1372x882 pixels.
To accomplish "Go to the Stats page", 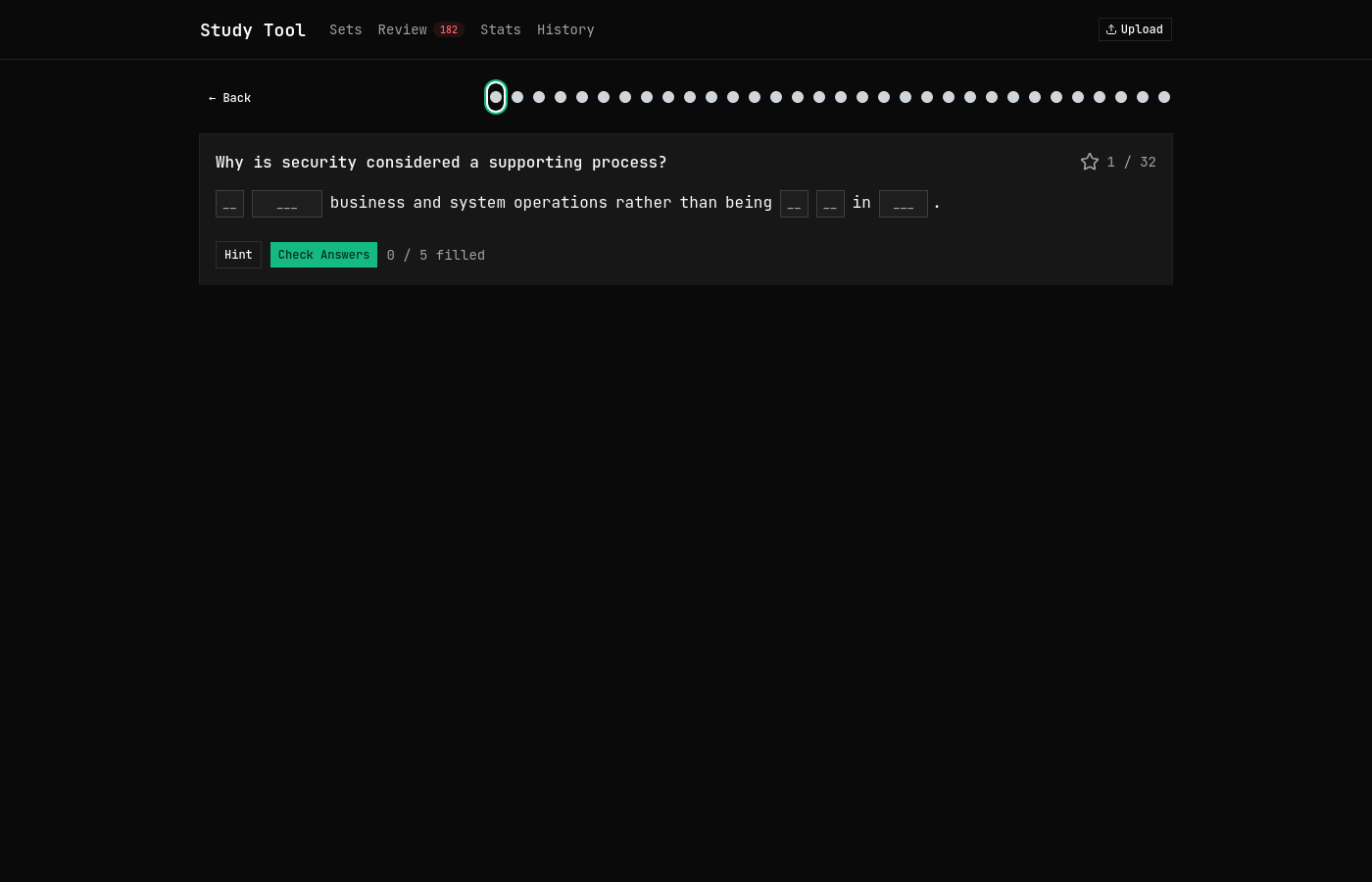I will pyautogui.click(x=501, y=29).
